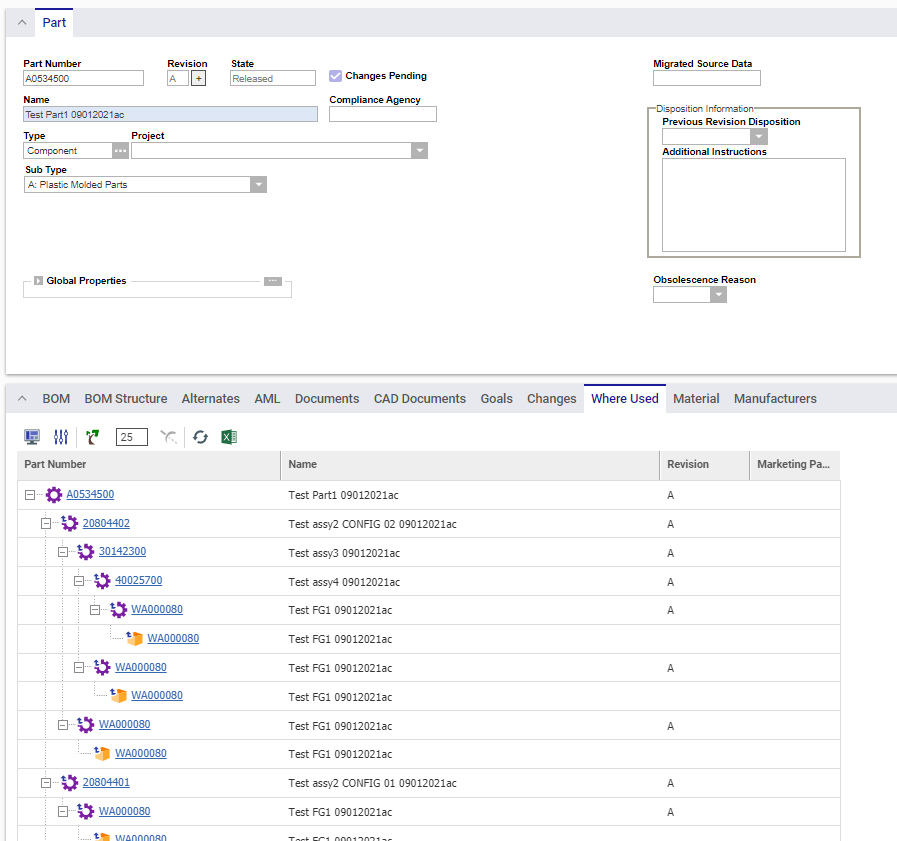The image size is (897, 841).
Task: Open the Sub Type dropdown
Action: 258,185
